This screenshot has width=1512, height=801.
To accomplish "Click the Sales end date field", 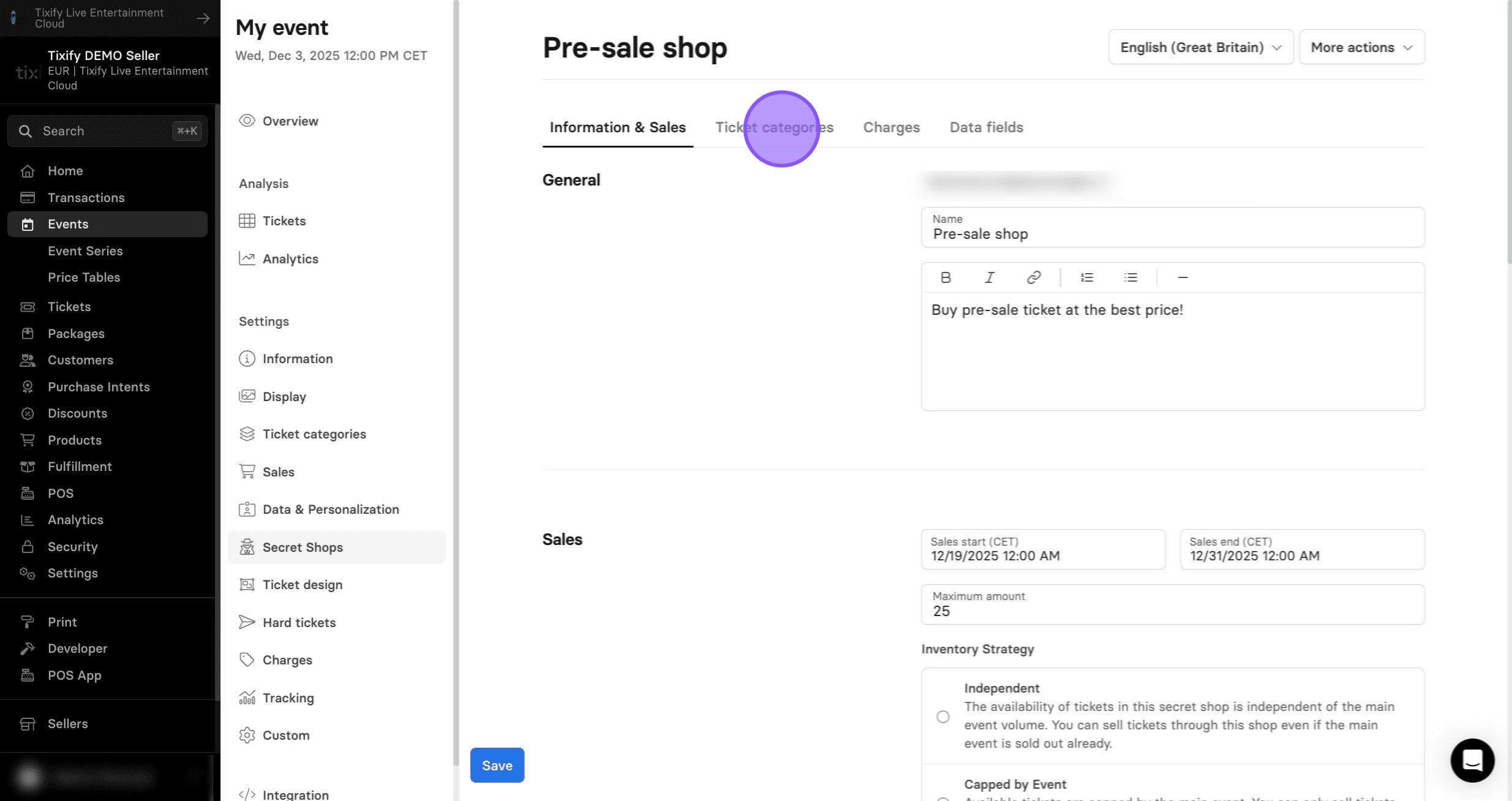I will click(1302, 549).
